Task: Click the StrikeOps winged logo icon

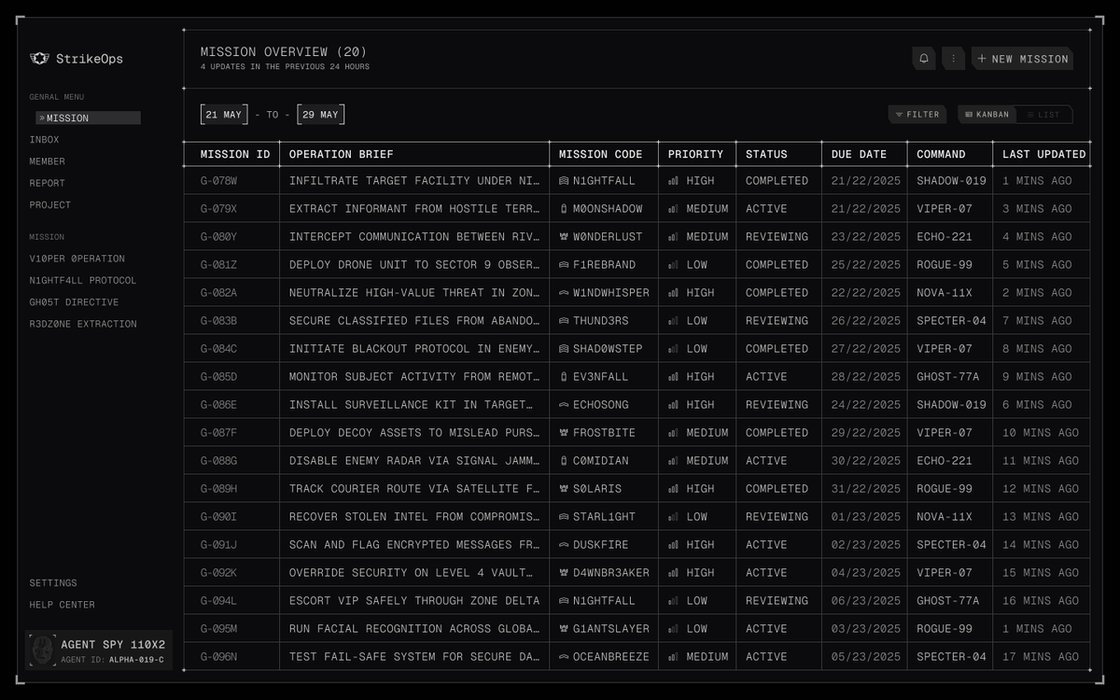Action: pyautogui.click(x=39, y=59)
